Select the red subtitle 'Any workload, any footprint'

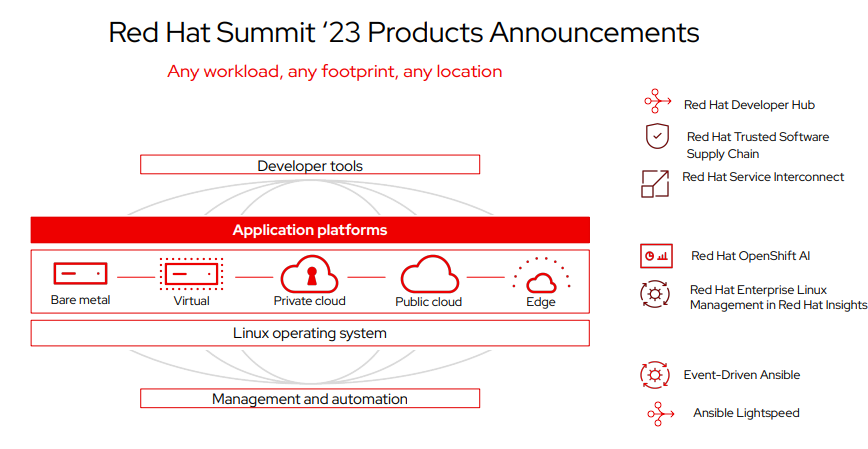pos(334,72)
